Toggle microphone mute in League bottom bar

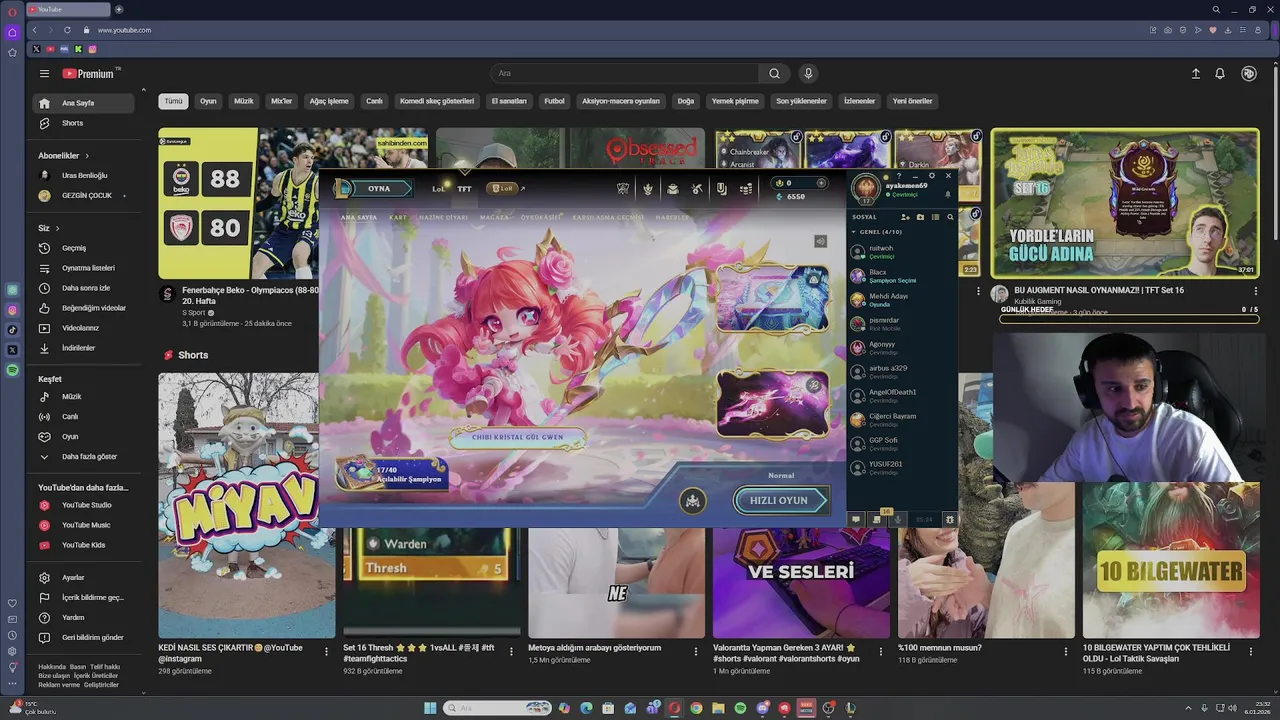point(898,519)
